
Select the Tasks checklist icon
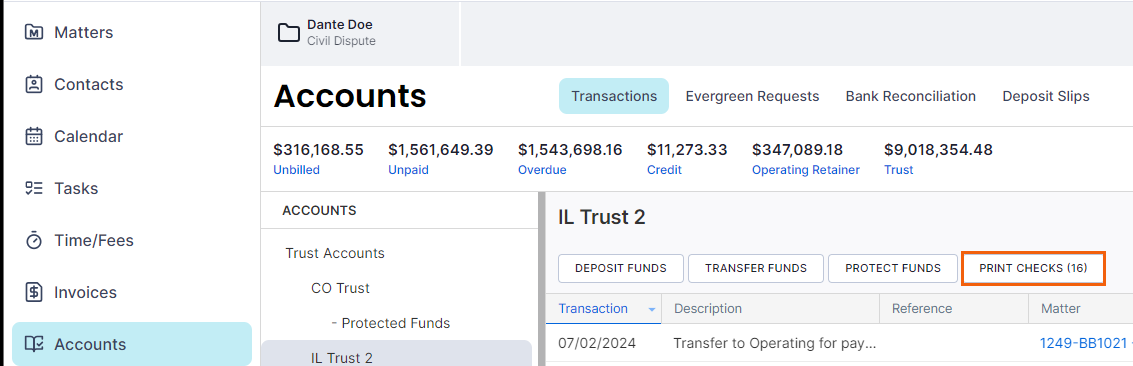coord(33,188)
